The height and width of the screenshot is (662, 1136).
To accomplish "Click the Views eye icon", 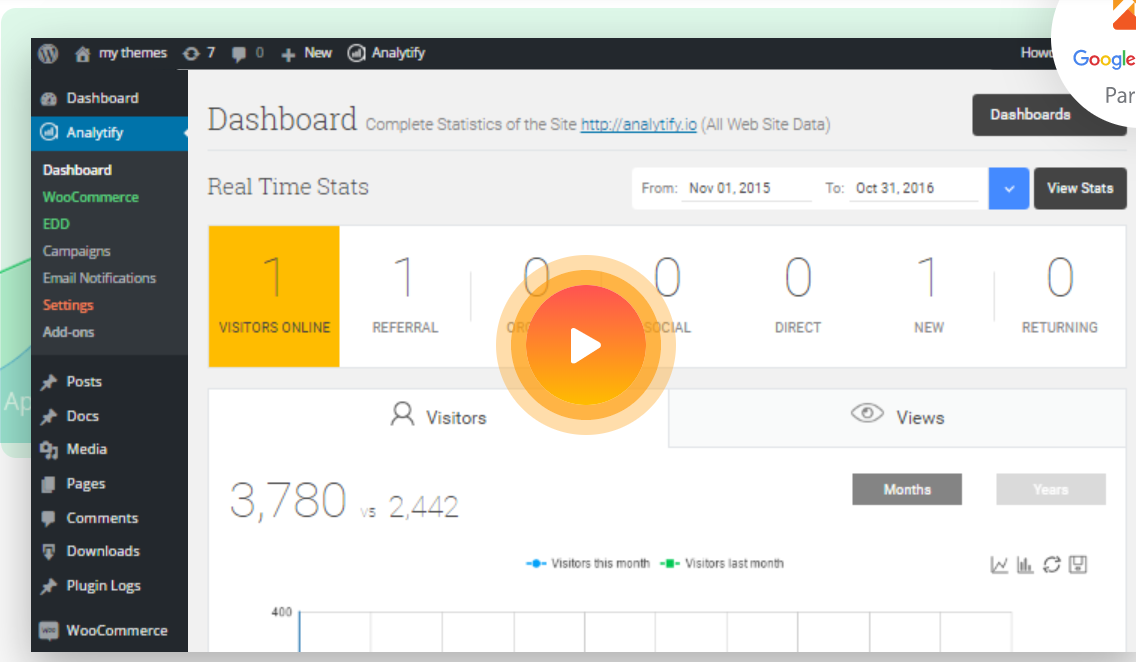I will (x=867, y=414).
